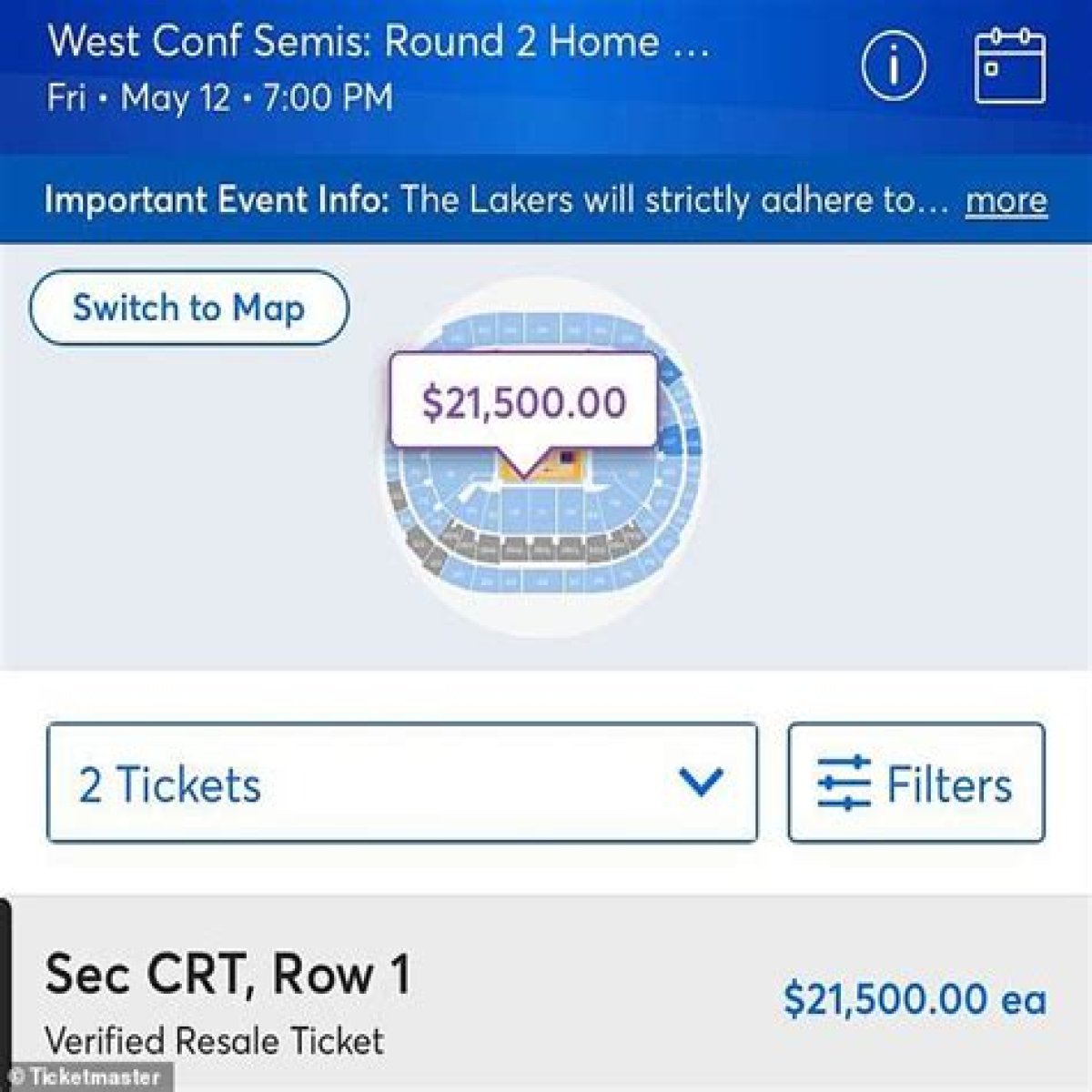Open the Filters button

pyautogui.click(x=916, y=784)
